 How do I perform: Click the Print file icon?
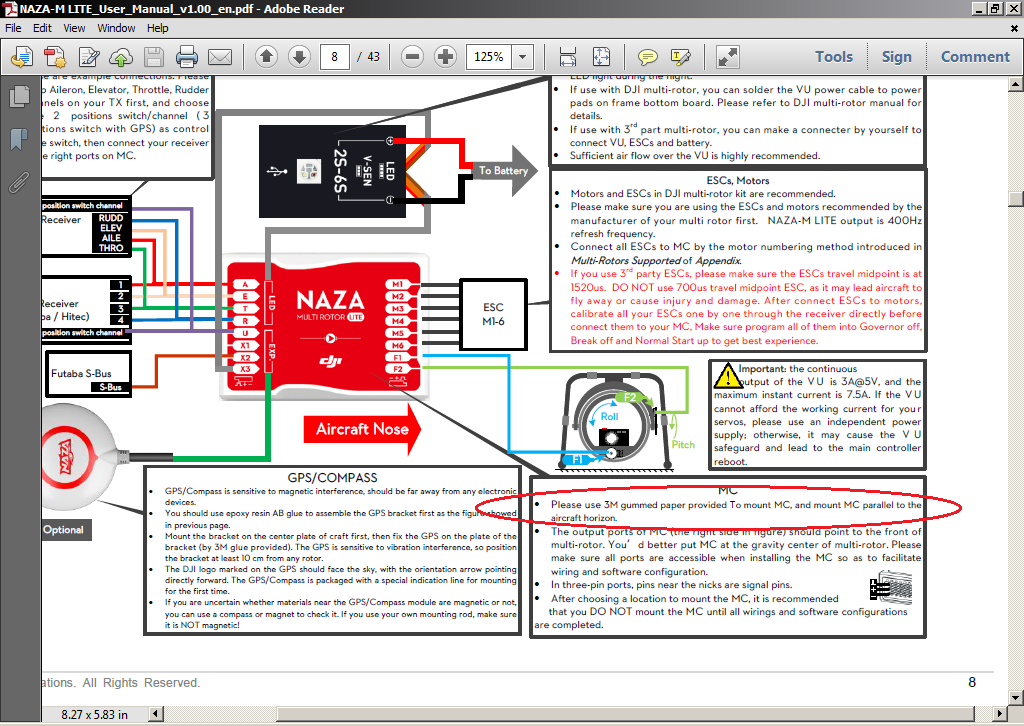(186, 57)
